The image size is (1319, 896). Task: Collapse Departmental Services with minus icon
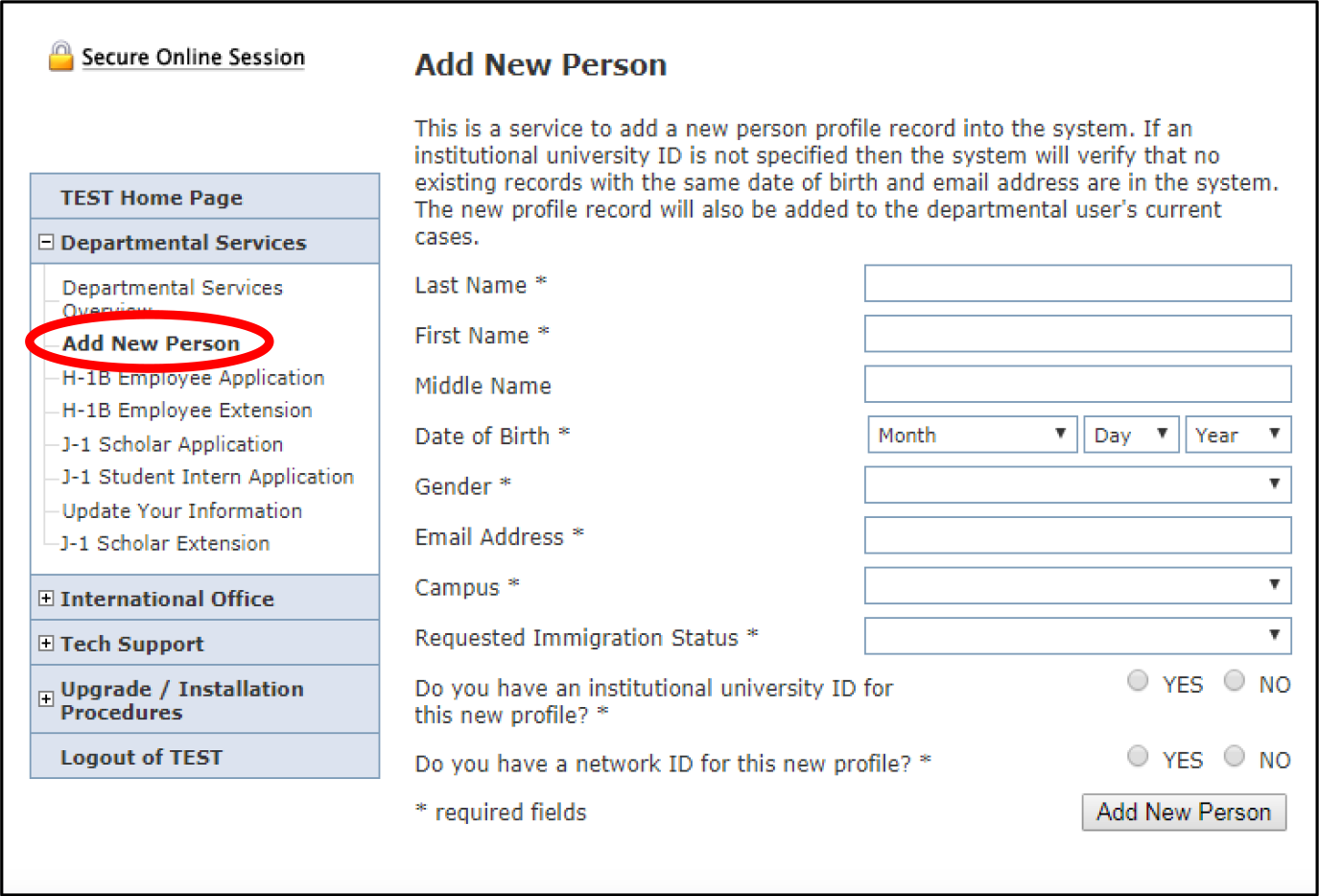click(x=46, y=242)
